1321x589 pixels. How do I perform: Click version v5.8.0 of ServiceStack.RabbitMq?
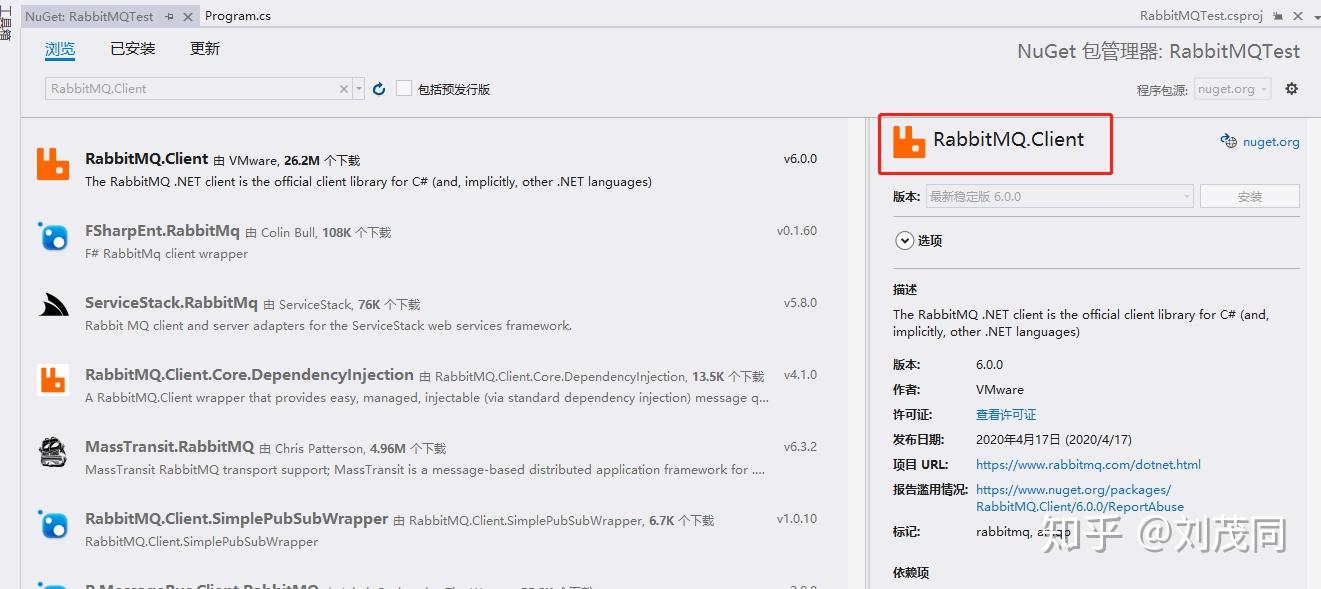(800, 303)
